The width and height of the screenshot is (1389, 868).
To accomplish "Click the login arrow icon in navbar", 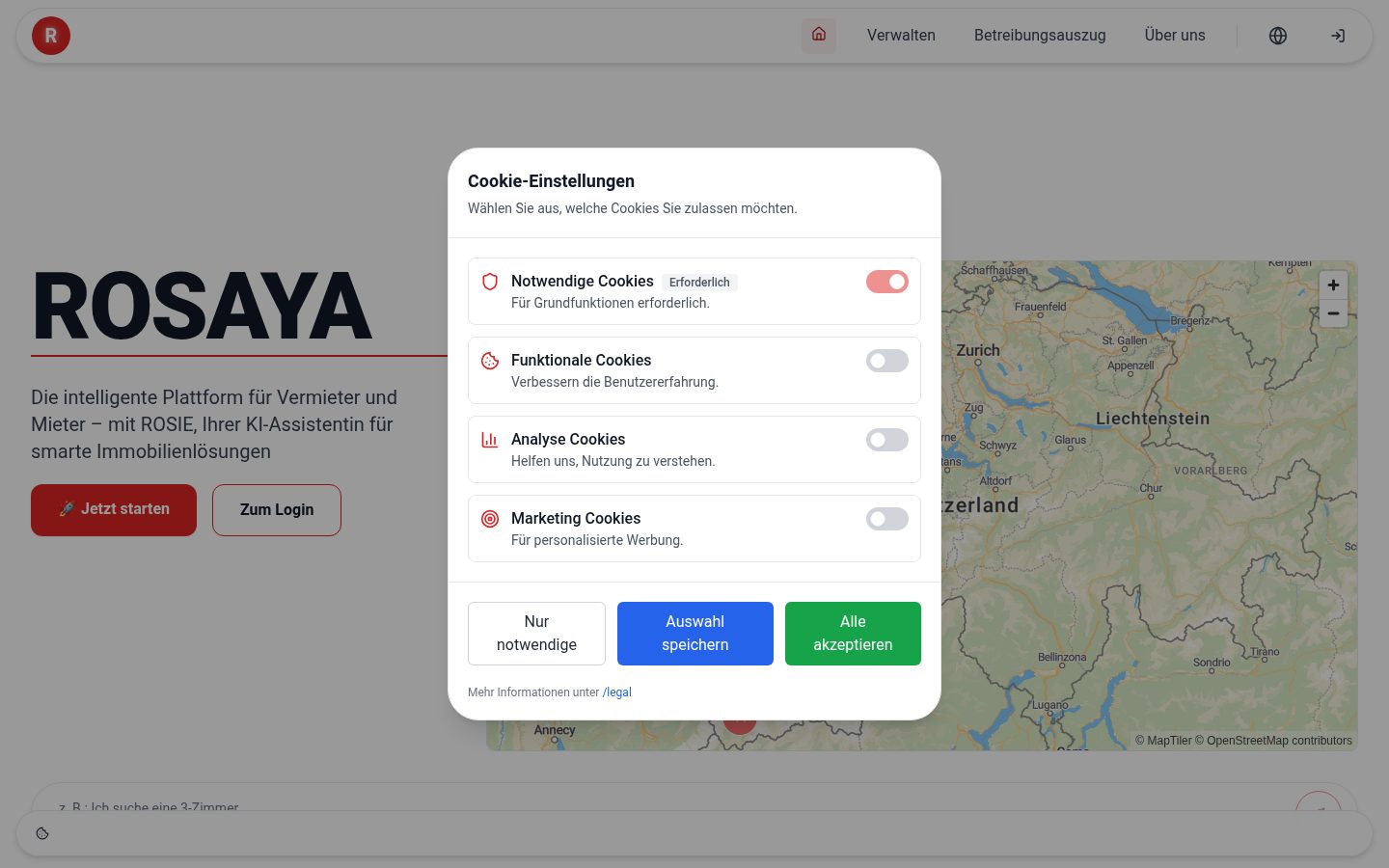I will click(1338, 36).
